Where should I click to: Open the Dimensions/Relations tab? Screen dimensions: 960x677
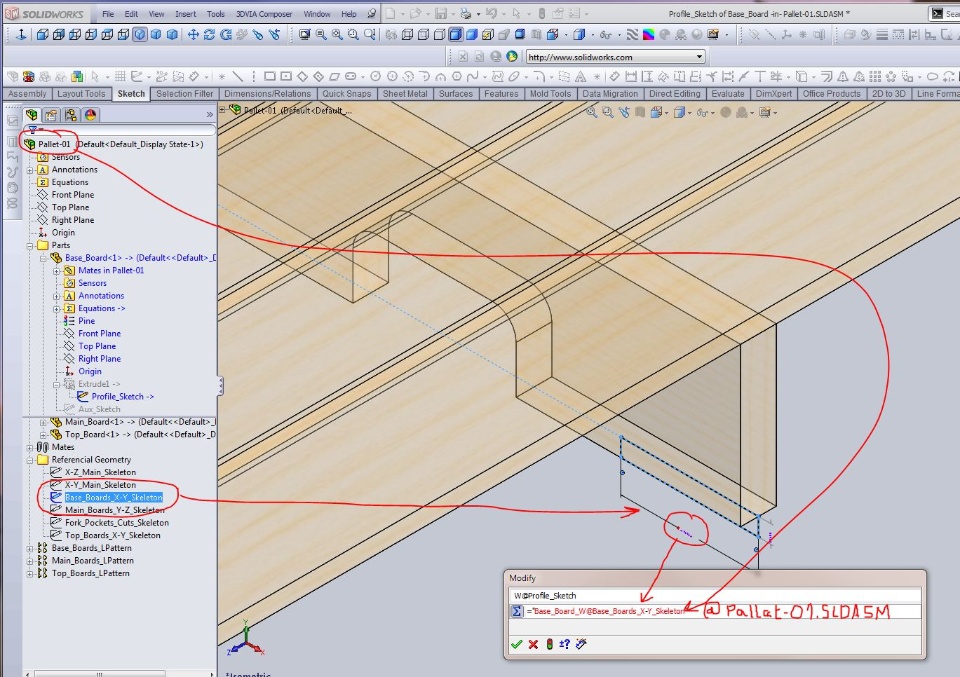(x=268, y=94)
